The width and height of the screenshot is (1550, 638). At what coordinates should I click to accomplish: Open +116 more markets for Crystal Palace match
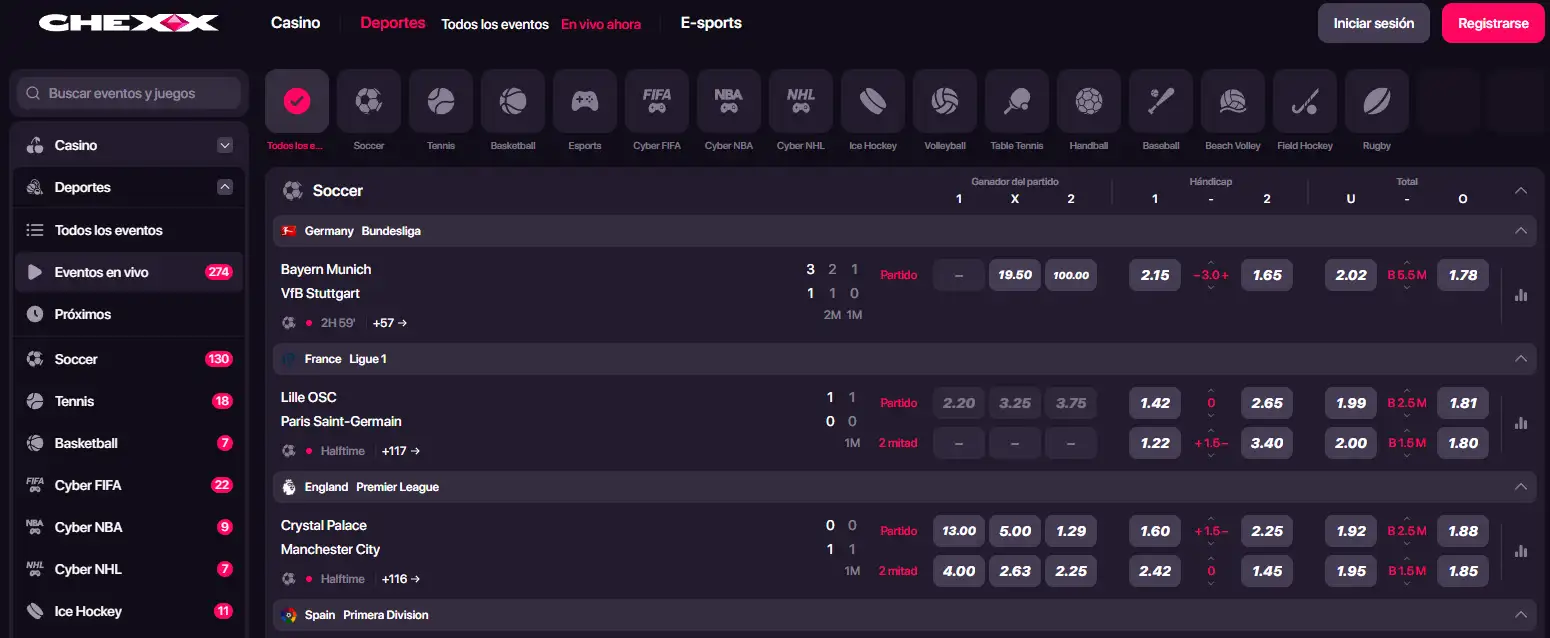(x=401, y=579)
